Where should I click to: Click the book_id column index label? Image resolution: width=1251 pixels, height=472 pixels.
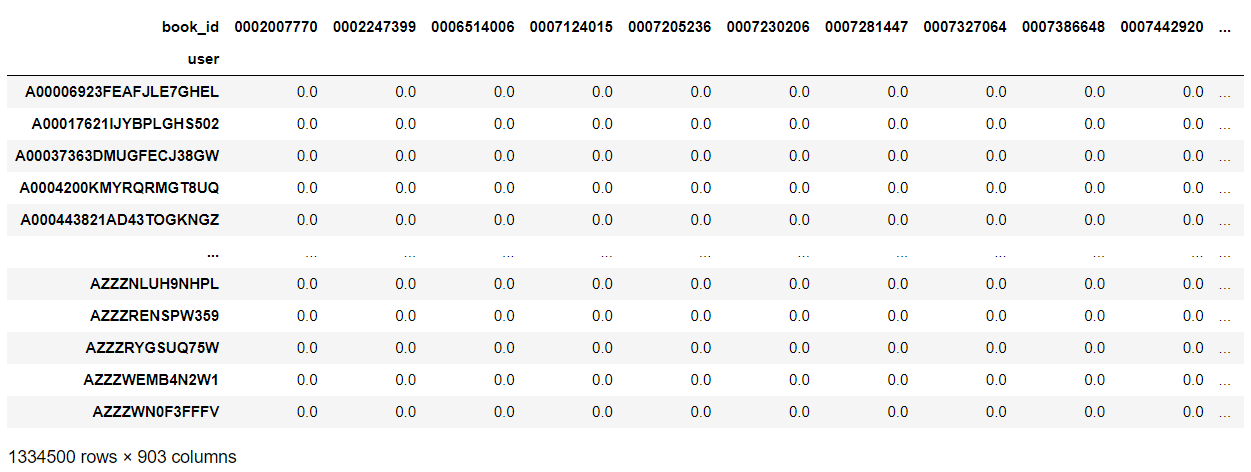[x=190, y=27]
